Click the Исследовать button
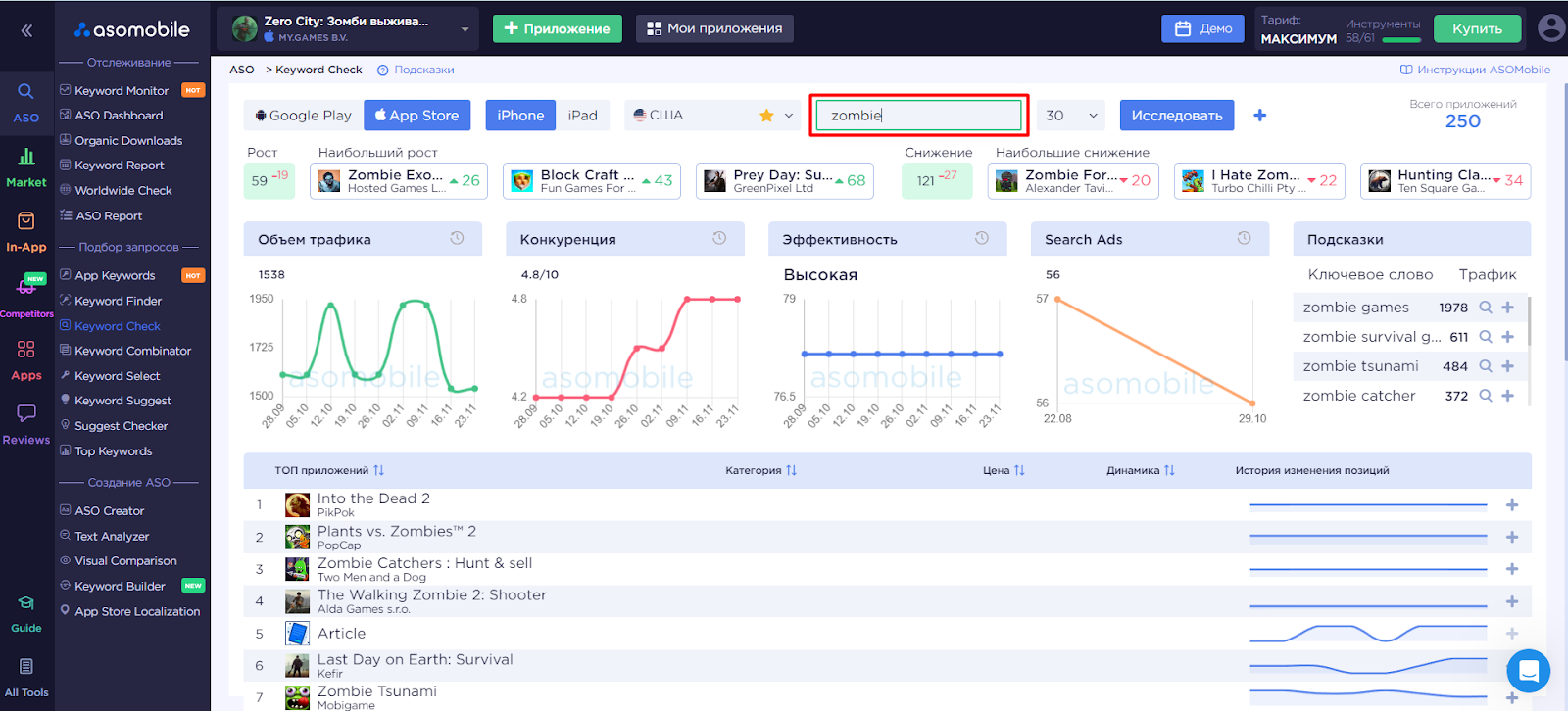Image resolution: width=1568 pixels, height=711 pixels. point(1177,116)
